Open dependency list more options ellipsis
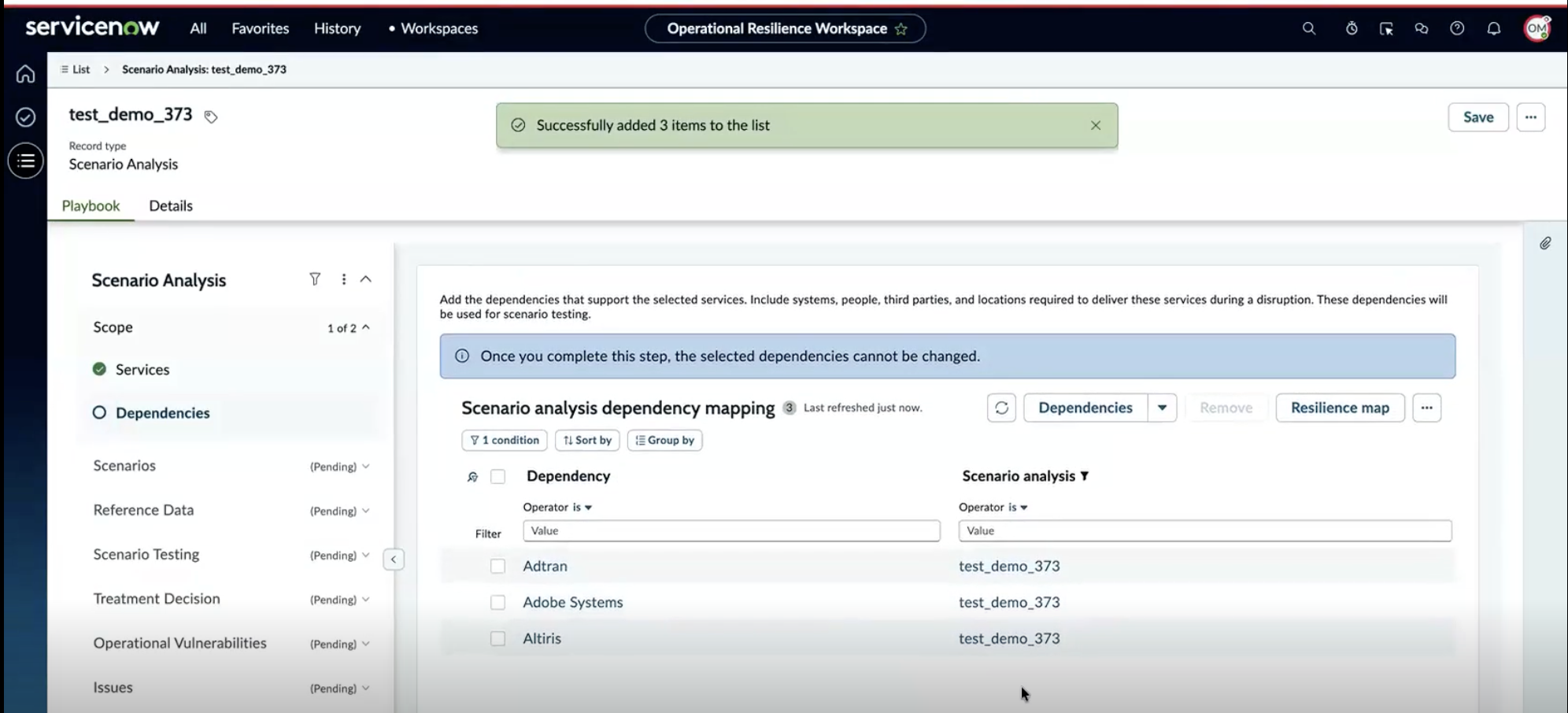This screenshot has height=713, width=1568. pos(1426,408)
